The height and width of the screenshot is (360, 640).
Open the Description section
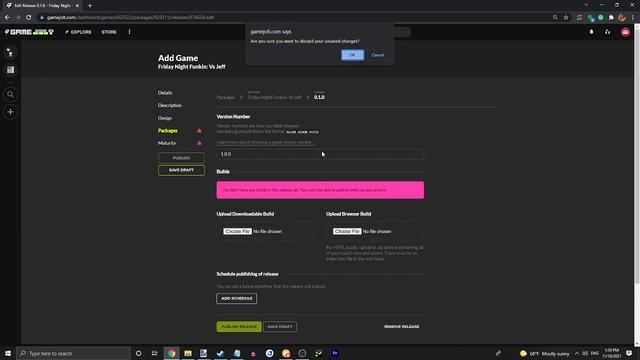[x=170, y=105]
